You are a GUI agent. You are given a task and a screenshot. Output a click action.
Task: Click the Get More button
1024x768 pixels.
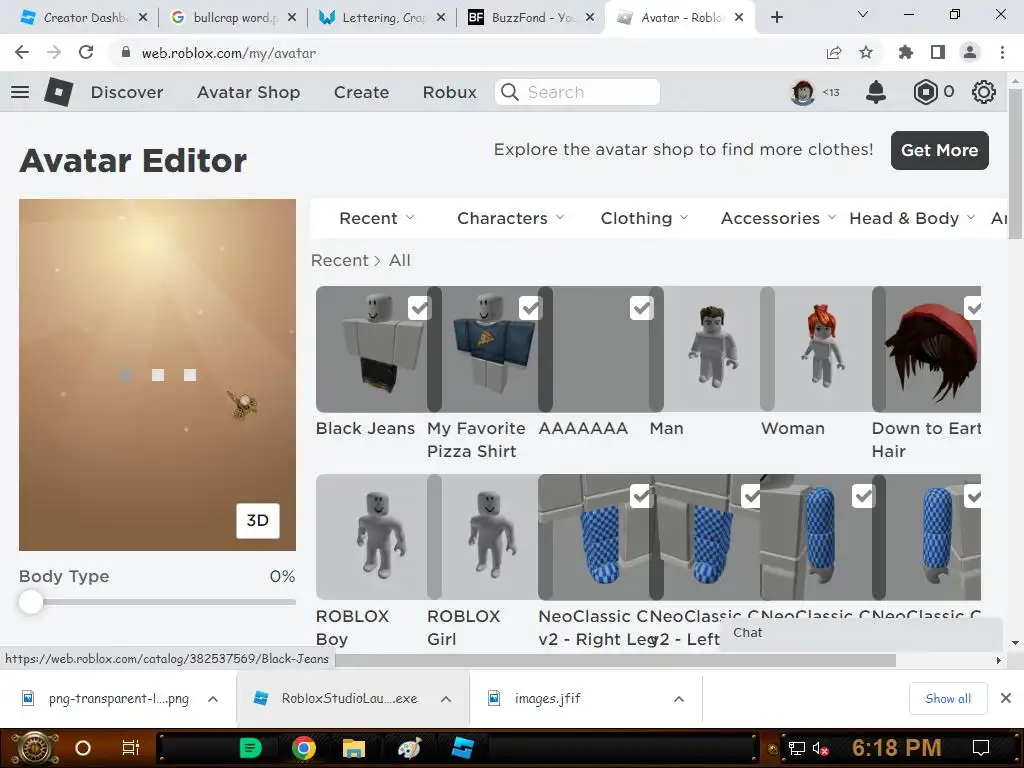click(x=939, y=150)
